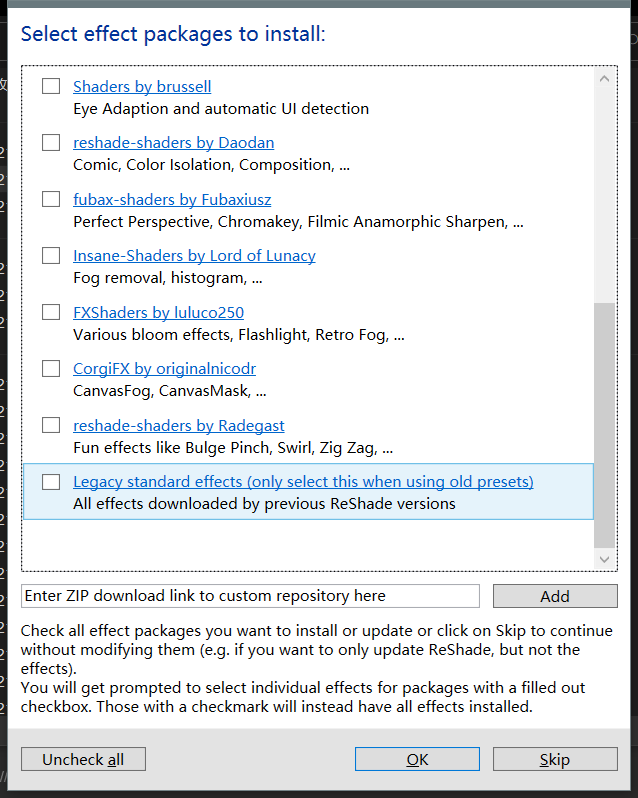Image resolution: width=638 pixels, height=798 pixels.
Task: Select 'Eye Adaption and automatic UI detection' text
Action: tap(221, 109)
